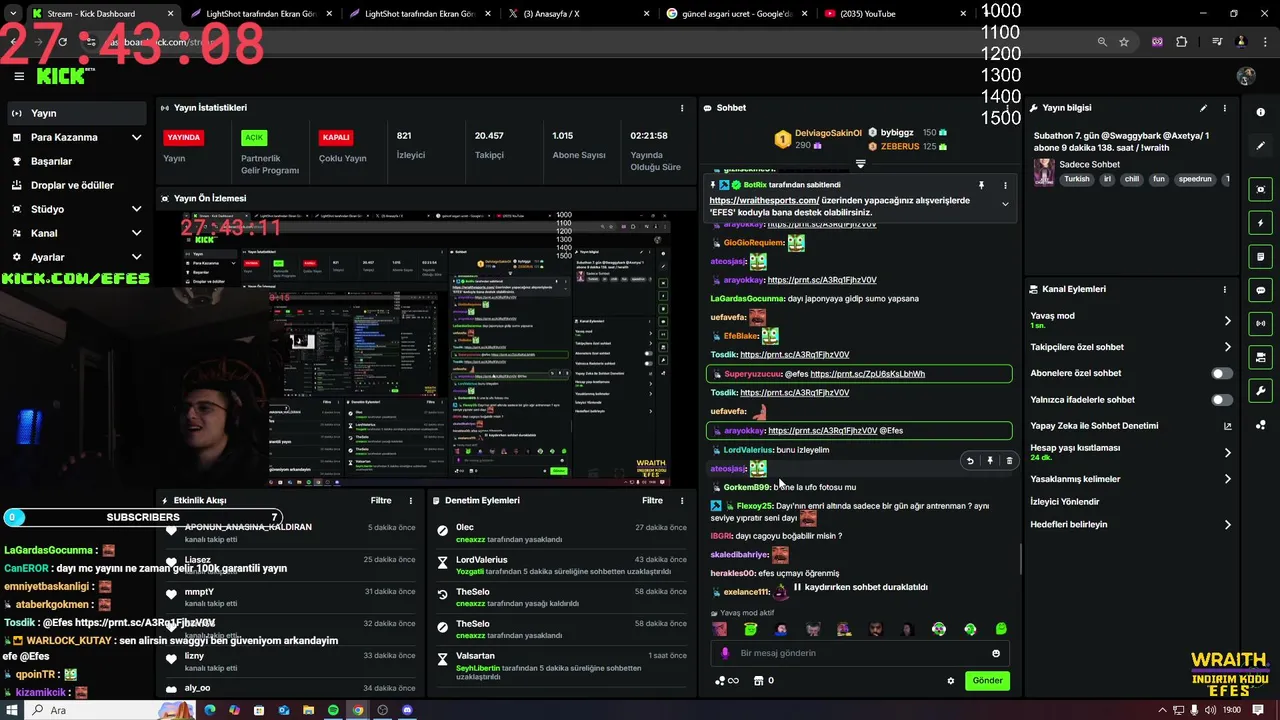Collapse the chat leaderboard handle
This screenshot has width=1280, height=720.
(x=860, y=163)
